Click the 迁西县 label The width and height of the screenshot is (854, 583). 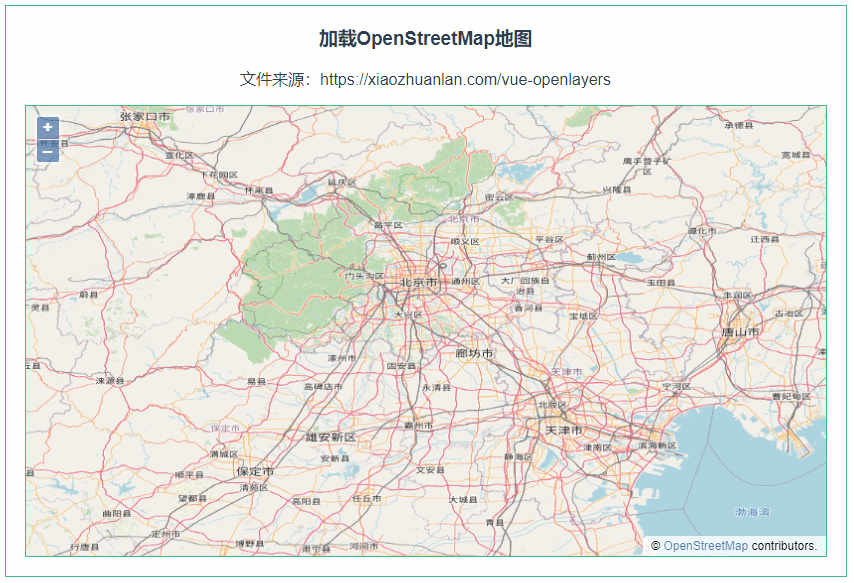click(x=765, y=239)
